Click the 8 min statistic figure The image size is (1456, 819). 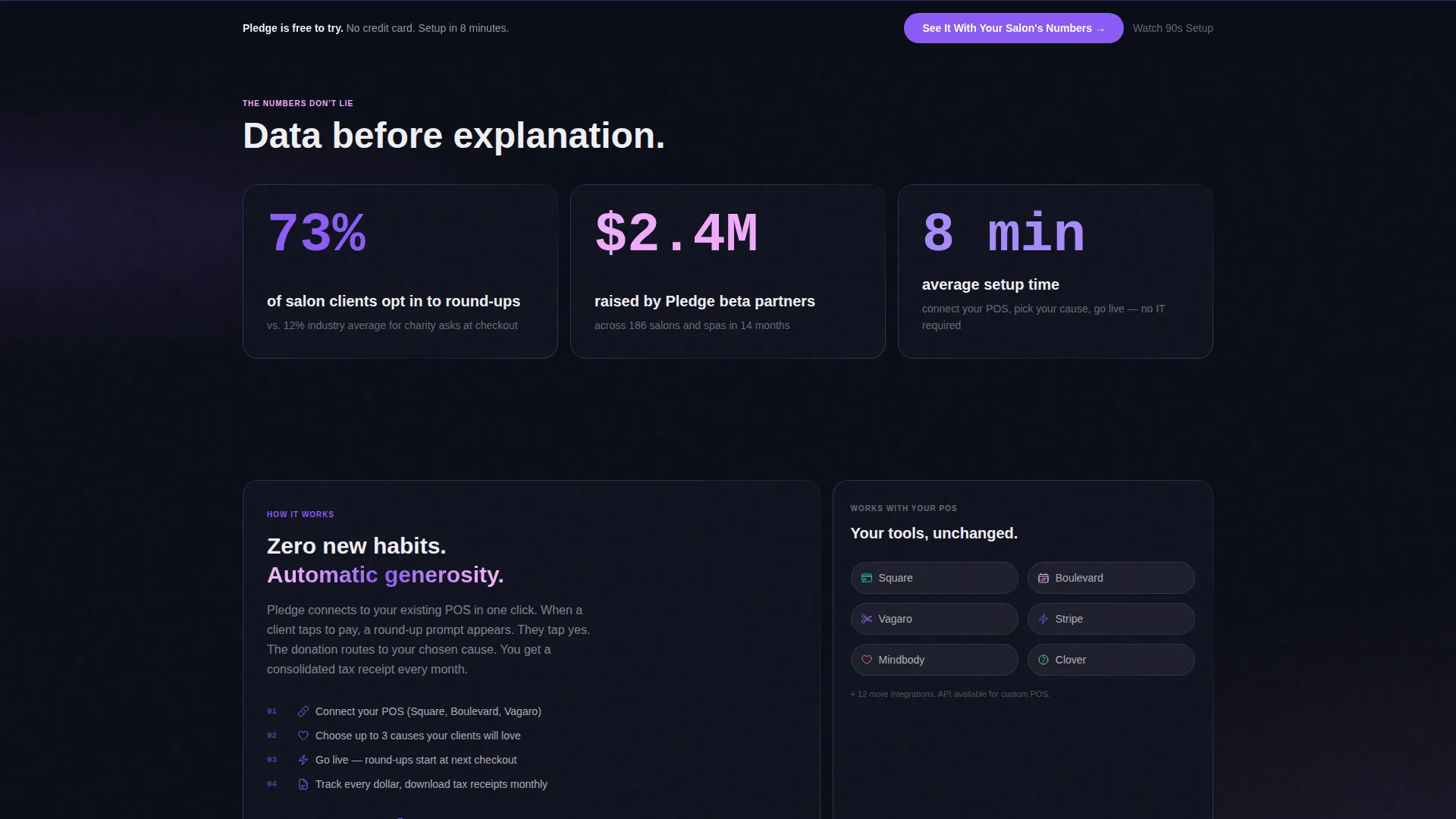[1003, 233]
